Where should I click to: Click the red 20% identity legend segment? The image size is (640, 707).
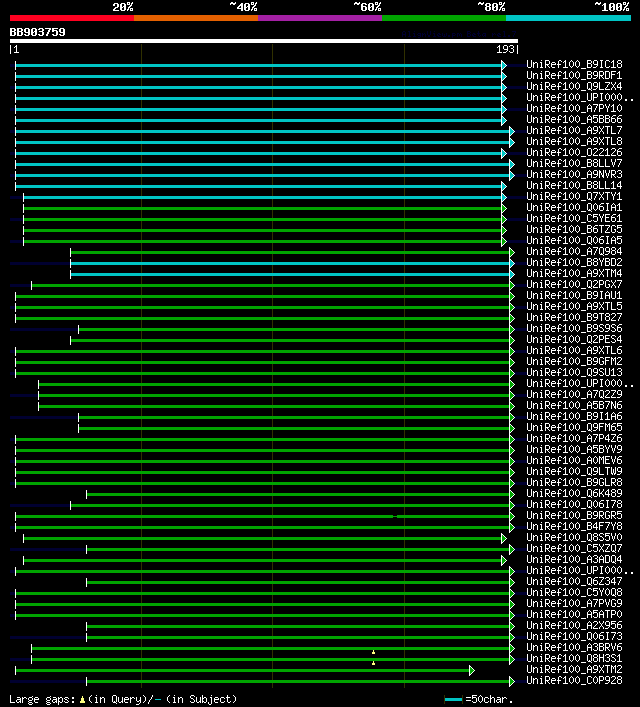[72, 18]
